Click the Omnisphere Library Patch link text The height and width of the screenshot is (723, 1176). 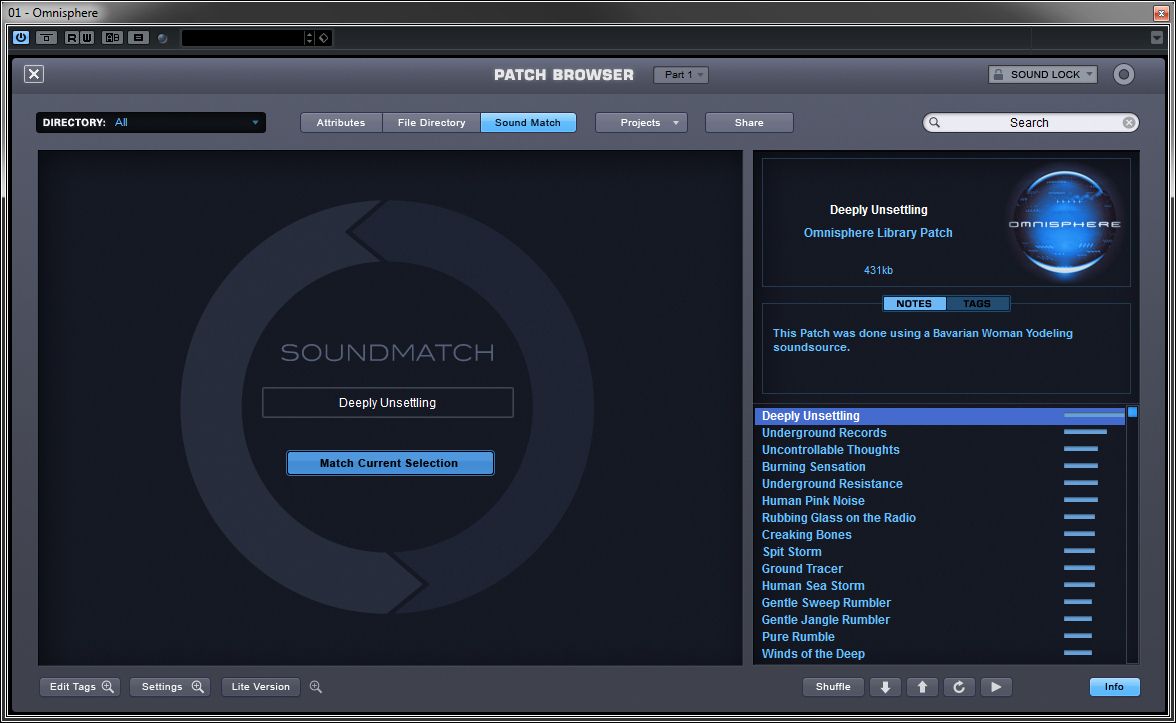click(878, 232)
